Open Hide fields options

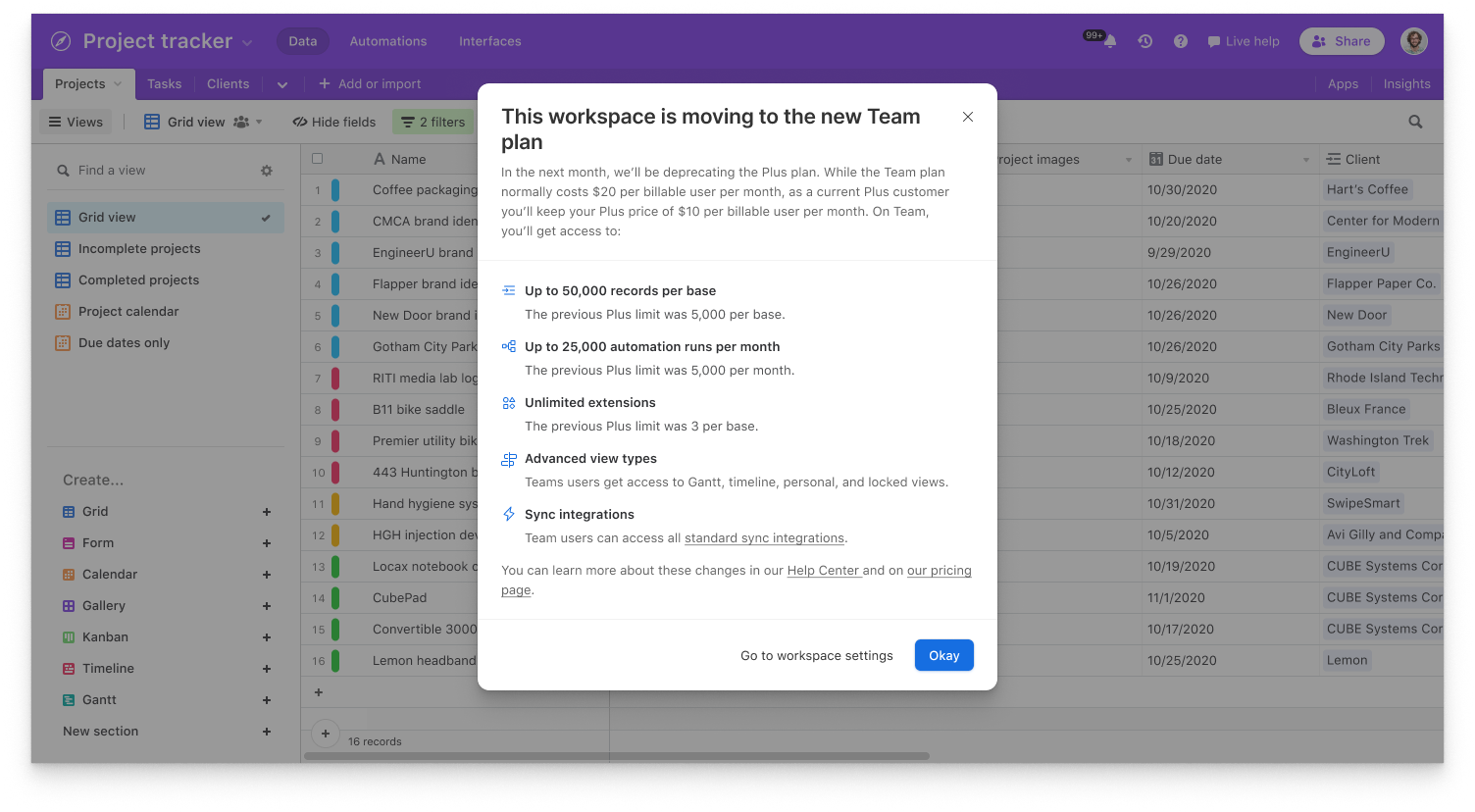pos(334,122)
